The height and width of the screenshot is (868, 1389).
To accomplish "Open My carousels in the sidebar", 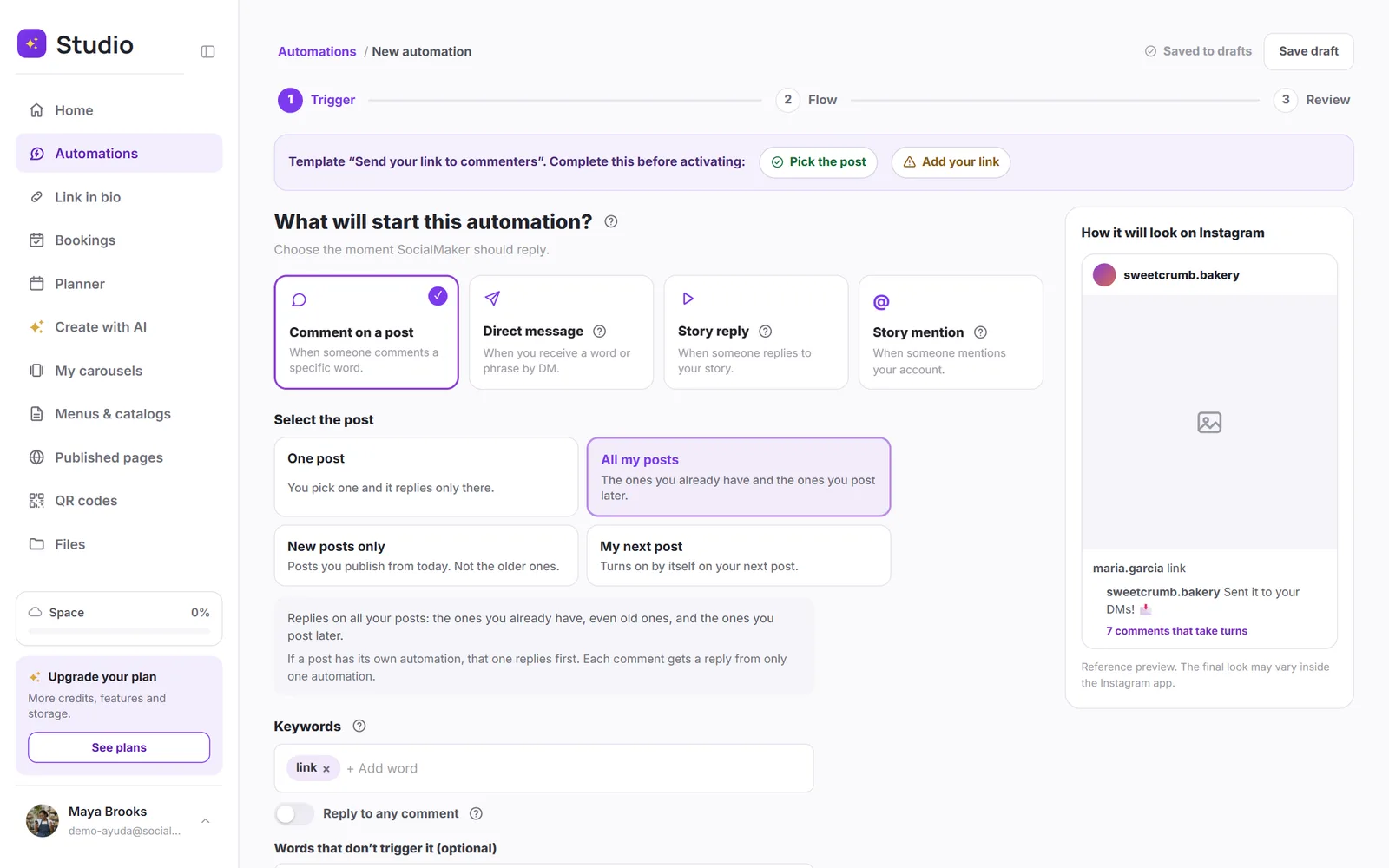I will [119, 371].
